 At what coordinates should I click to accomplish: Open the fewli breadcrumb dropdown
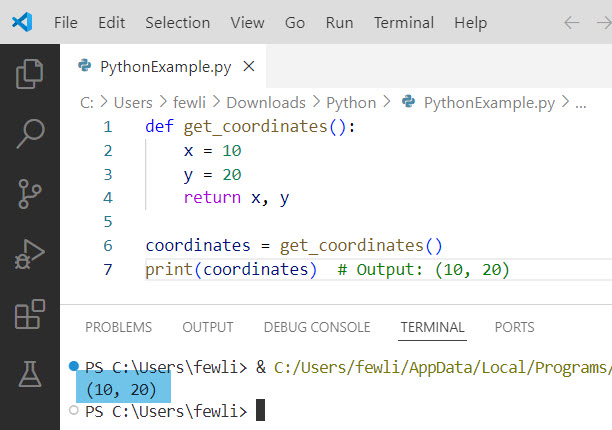189,103
